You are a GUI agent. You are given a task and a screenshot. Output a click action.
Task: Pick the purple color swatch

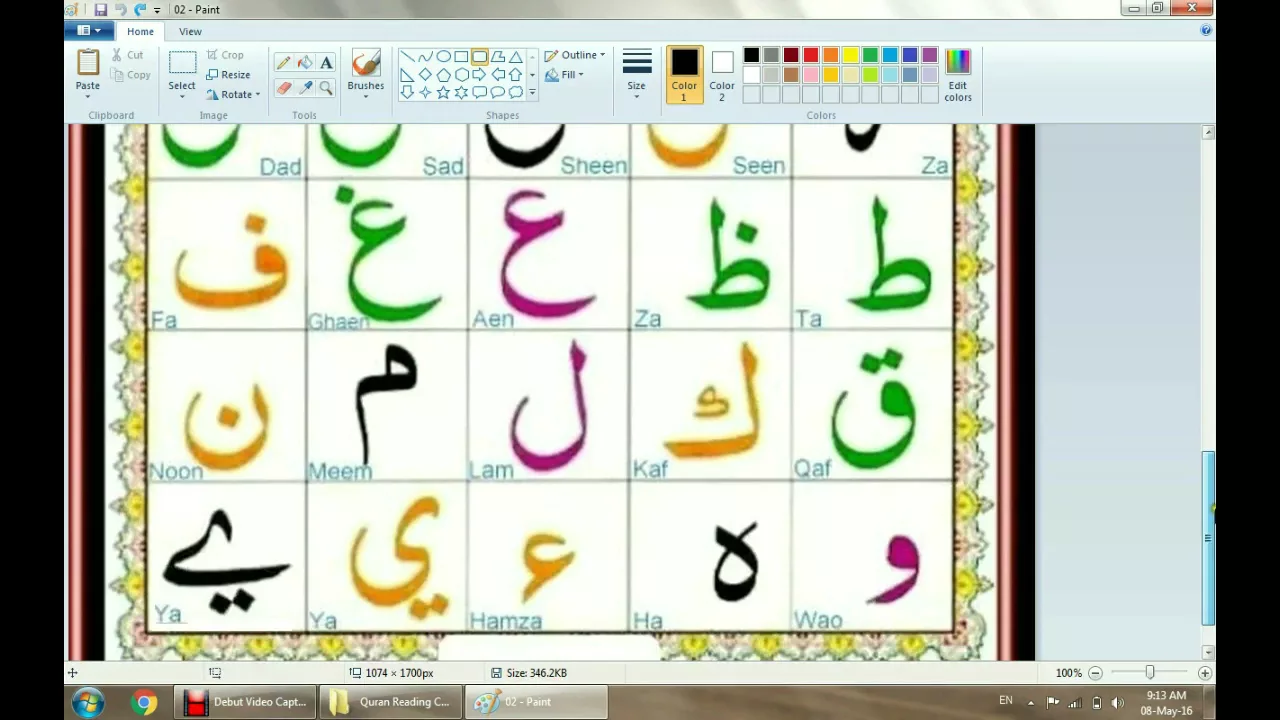coord(929,55)
